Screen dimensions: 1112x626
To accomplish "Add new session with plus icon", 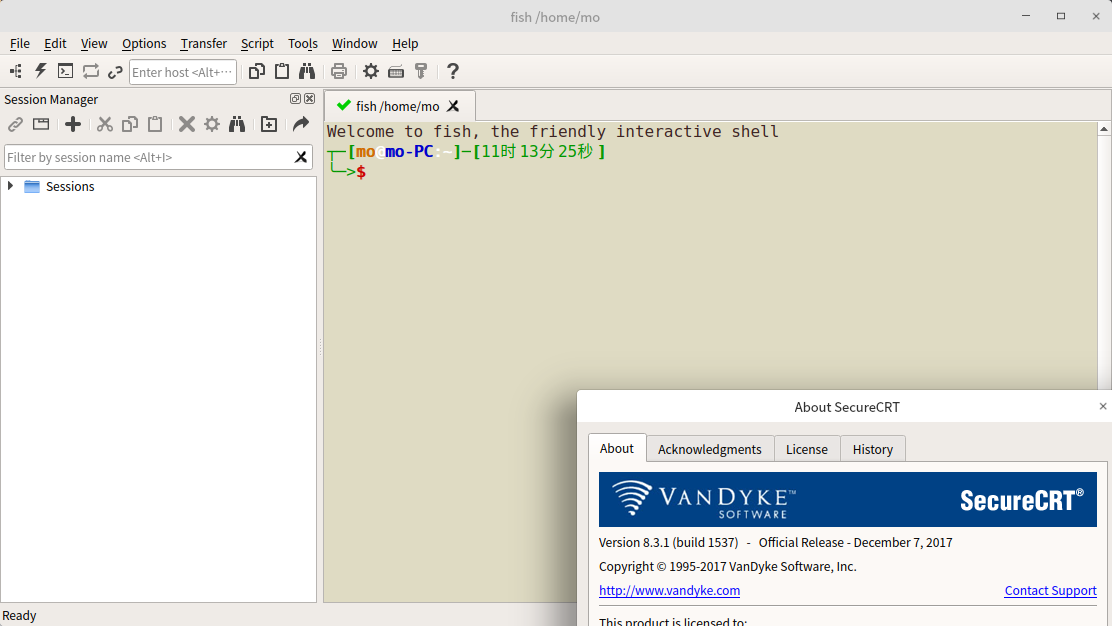I will click(73, 124).
